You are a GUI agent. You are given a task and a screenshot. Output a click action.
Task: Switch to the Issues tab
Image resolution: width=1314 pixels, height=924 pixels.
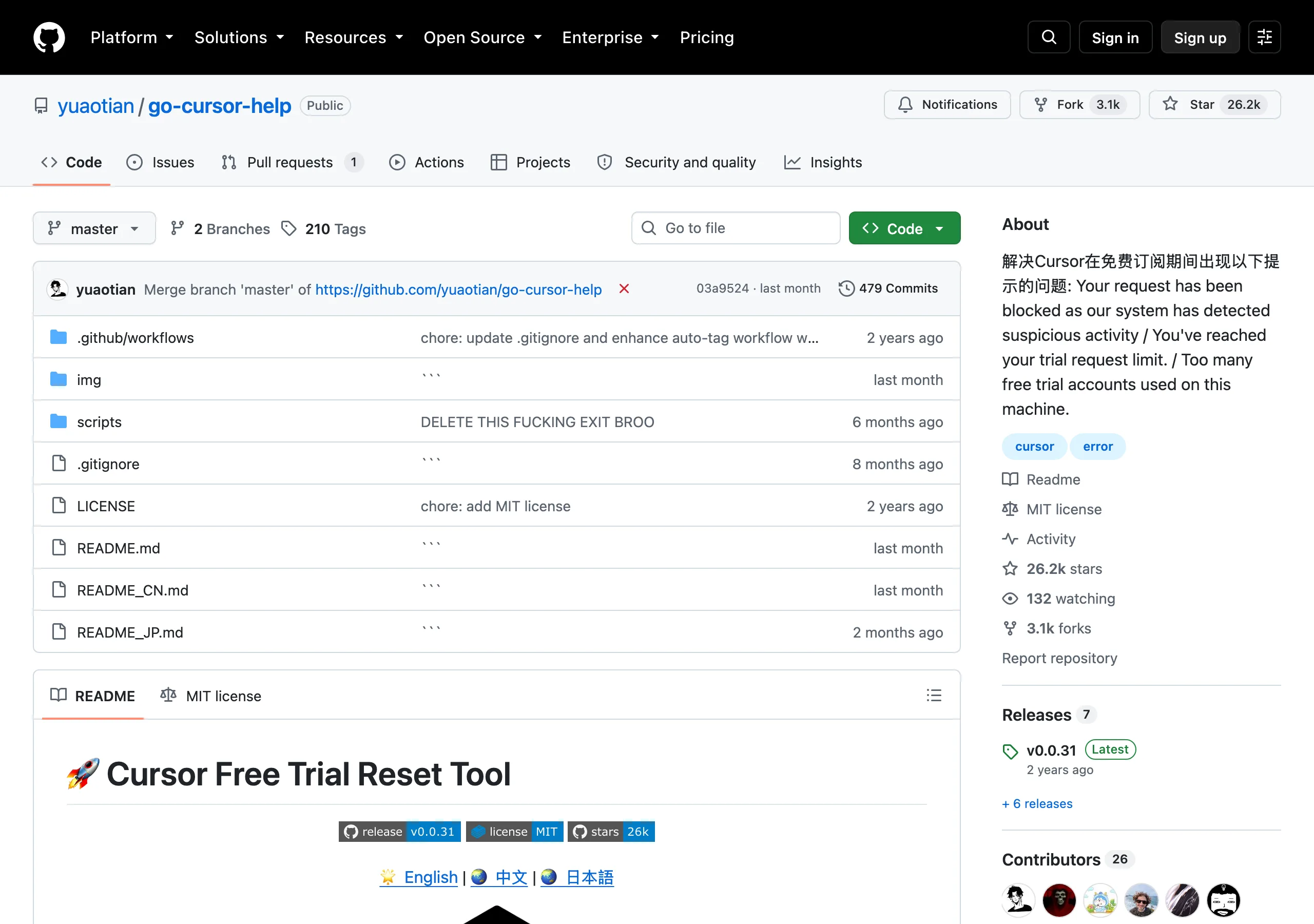(161, 162)
